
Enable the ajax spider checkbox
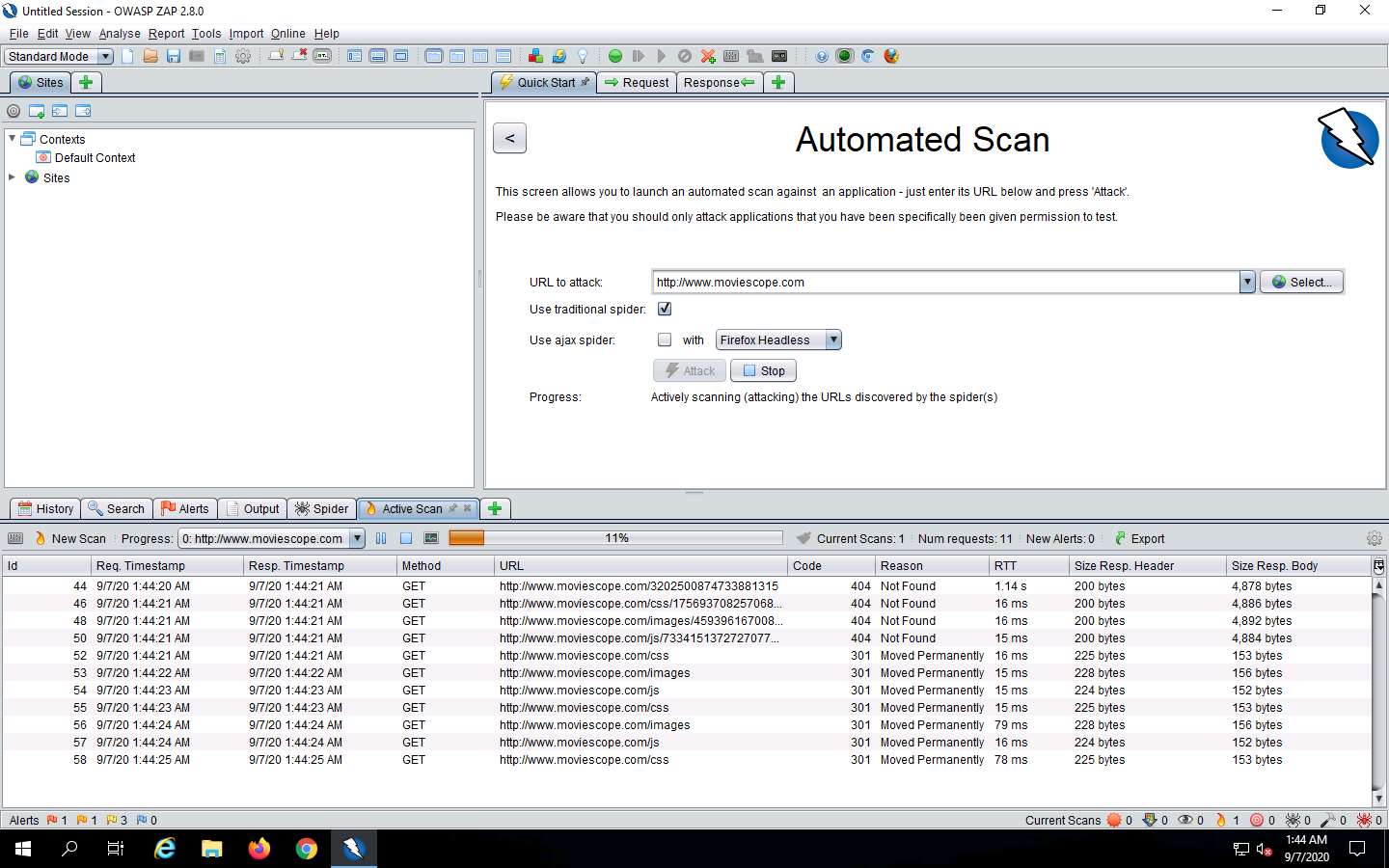(x=665, y=339)
